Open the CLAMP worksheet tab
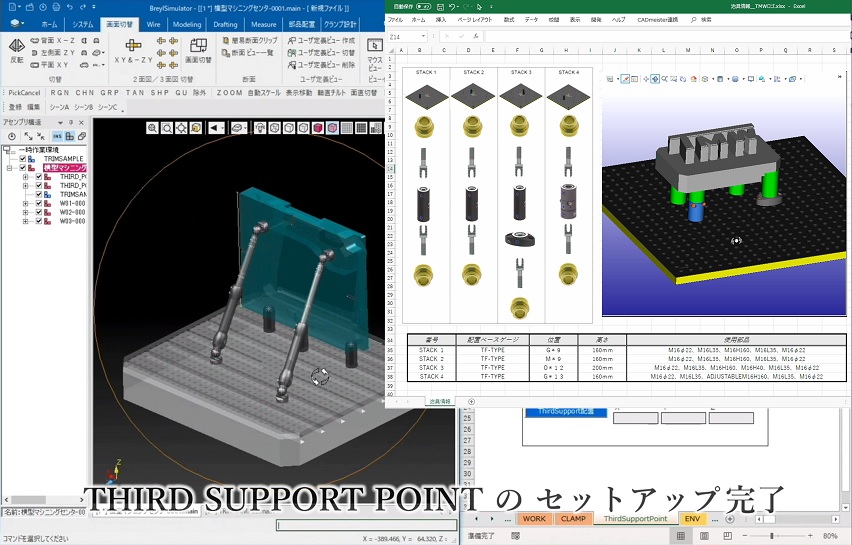 click(573, 519)
